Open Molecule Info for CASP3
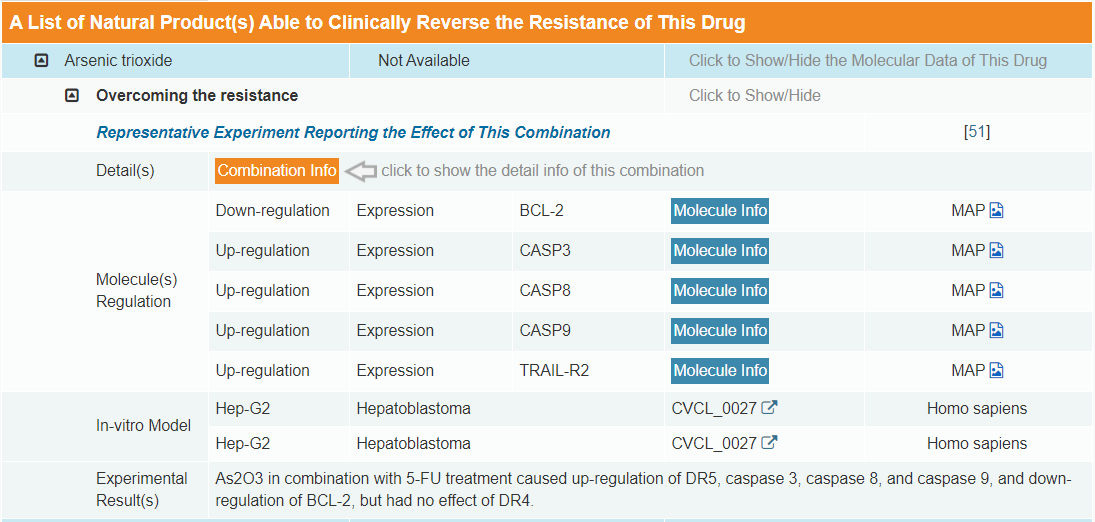 coord(720,251)
